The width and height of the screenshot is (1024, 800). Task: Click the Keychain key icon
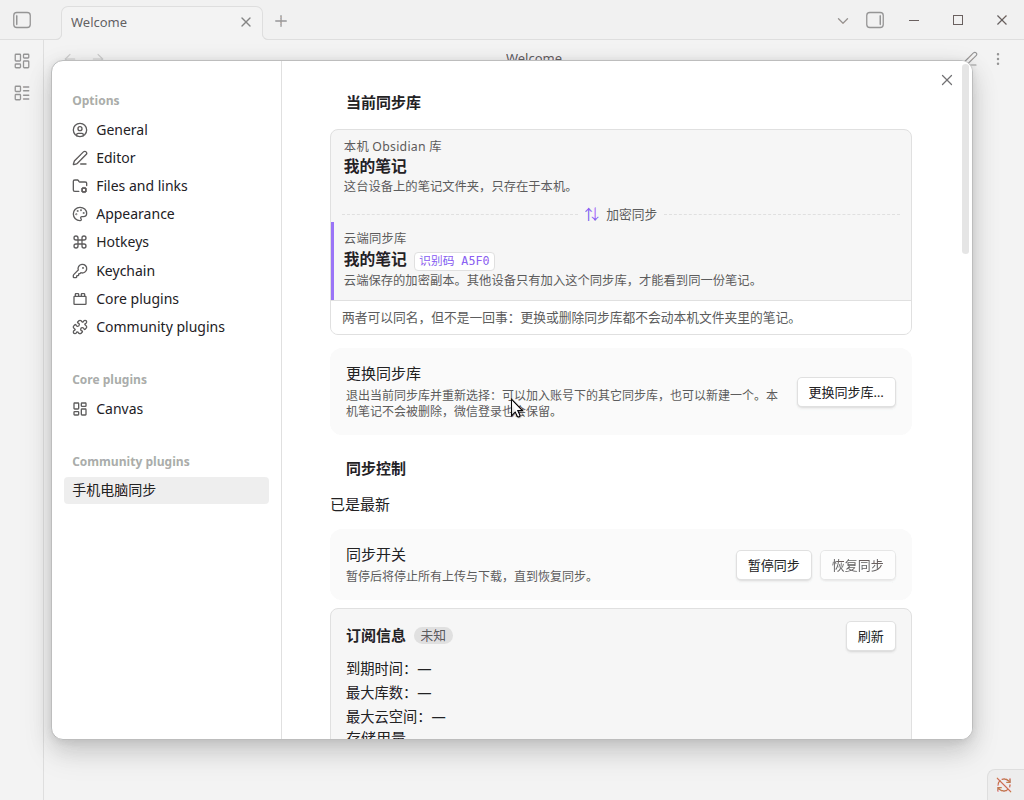(x=80, y=271)
